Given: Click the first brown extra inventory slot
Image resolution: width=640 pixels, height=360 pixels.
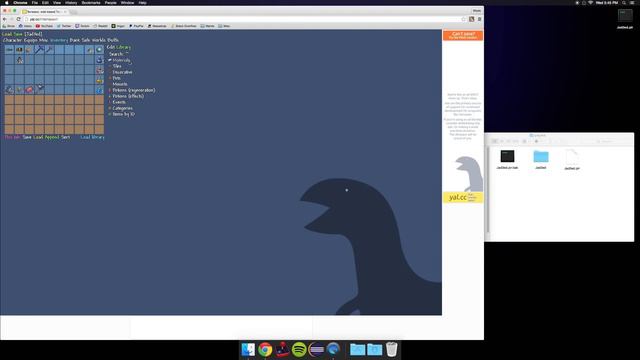Looking at the screenshot, I should tap(9, 100).
